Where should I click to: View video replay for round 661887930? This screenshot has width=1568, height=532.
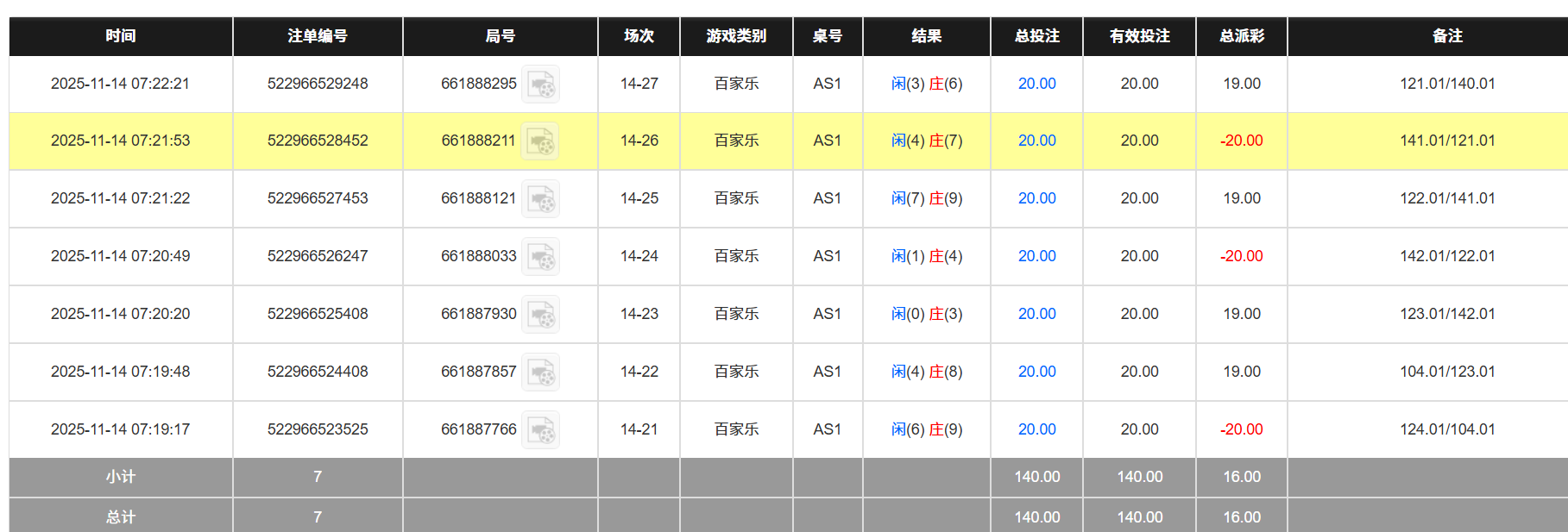tap(541, 315)
